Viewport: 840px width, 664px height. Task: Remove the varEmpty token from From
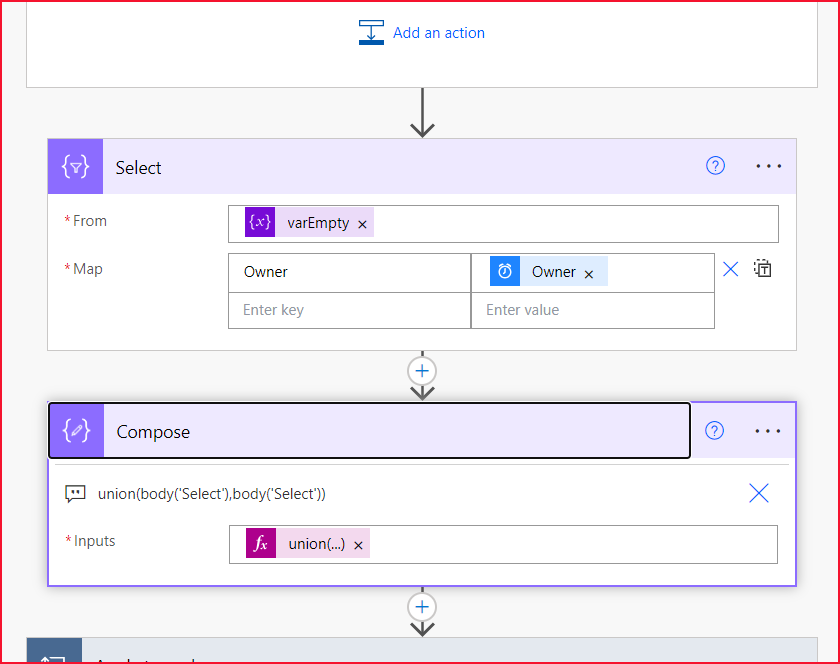point(362,225)
